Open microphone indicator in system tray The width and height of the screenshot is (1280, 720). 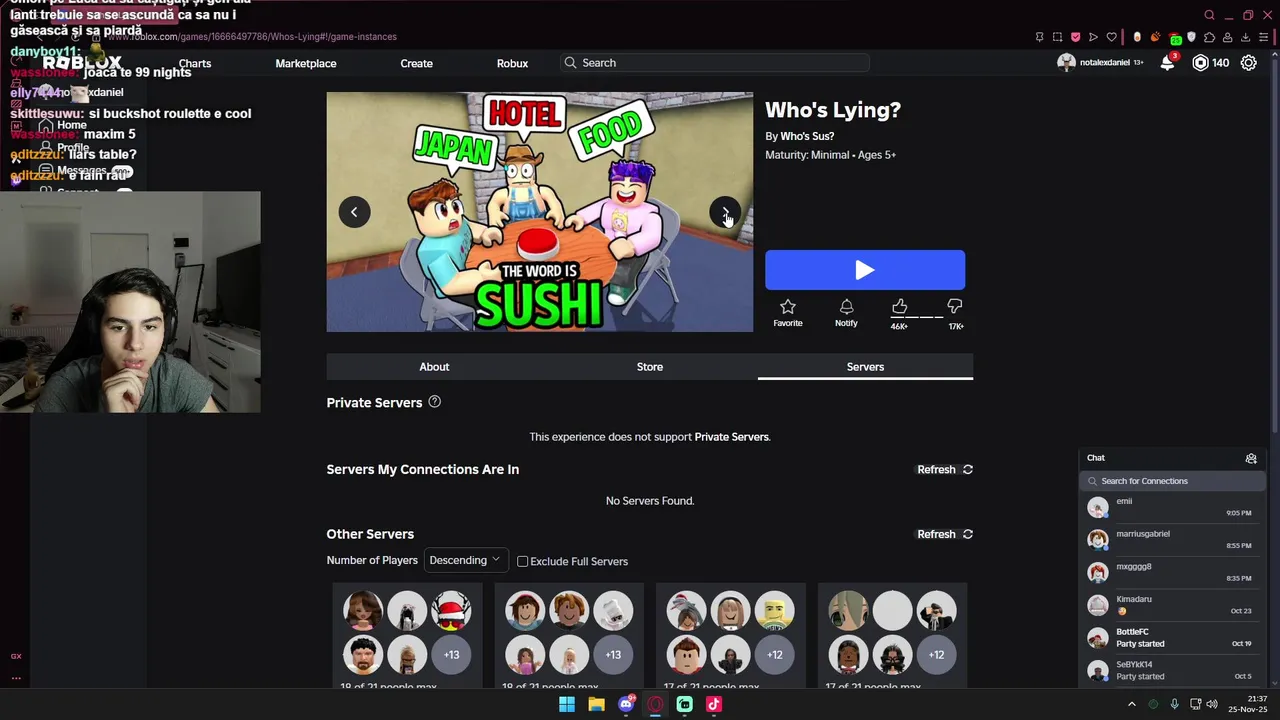click(x=1174, y=704)
